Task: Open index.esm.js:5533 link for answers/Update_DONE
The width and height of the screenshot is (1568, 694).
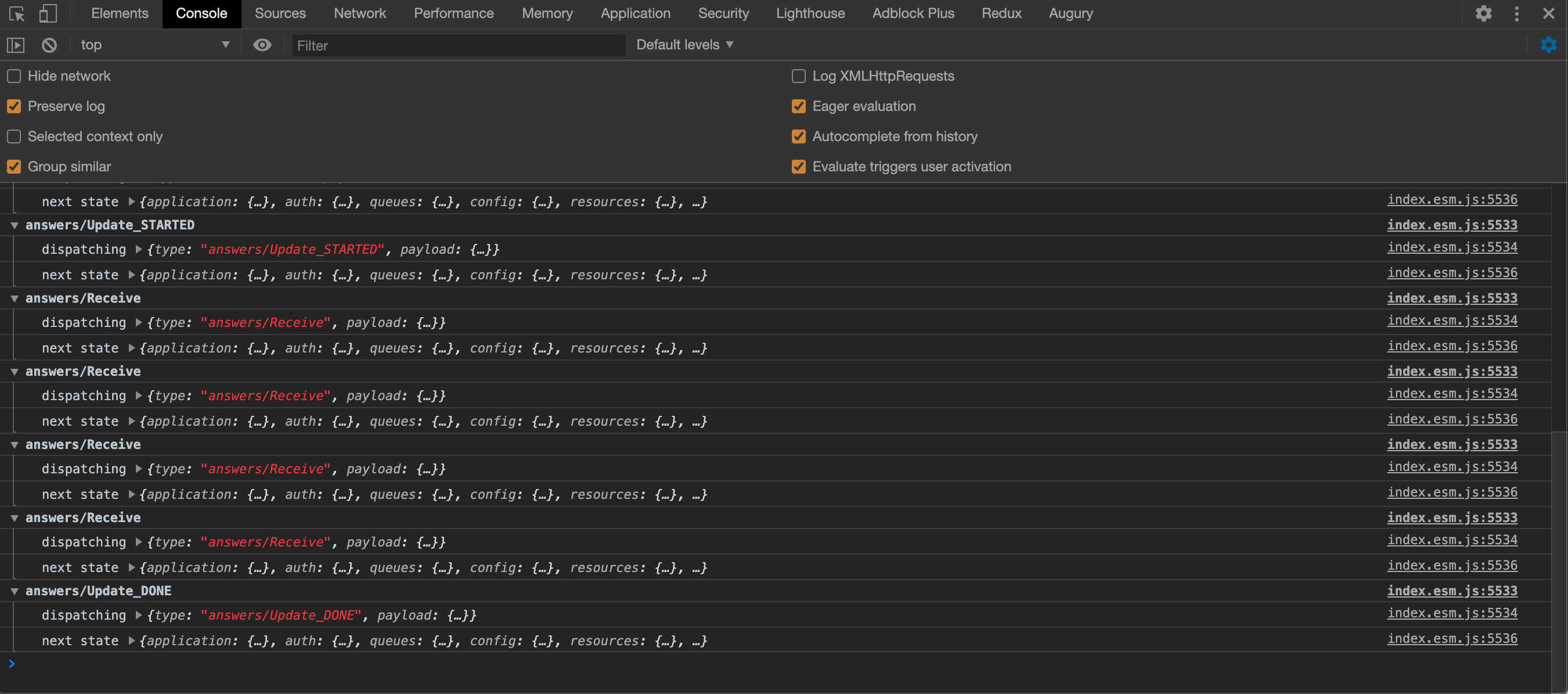Action: click(1452, 591)
